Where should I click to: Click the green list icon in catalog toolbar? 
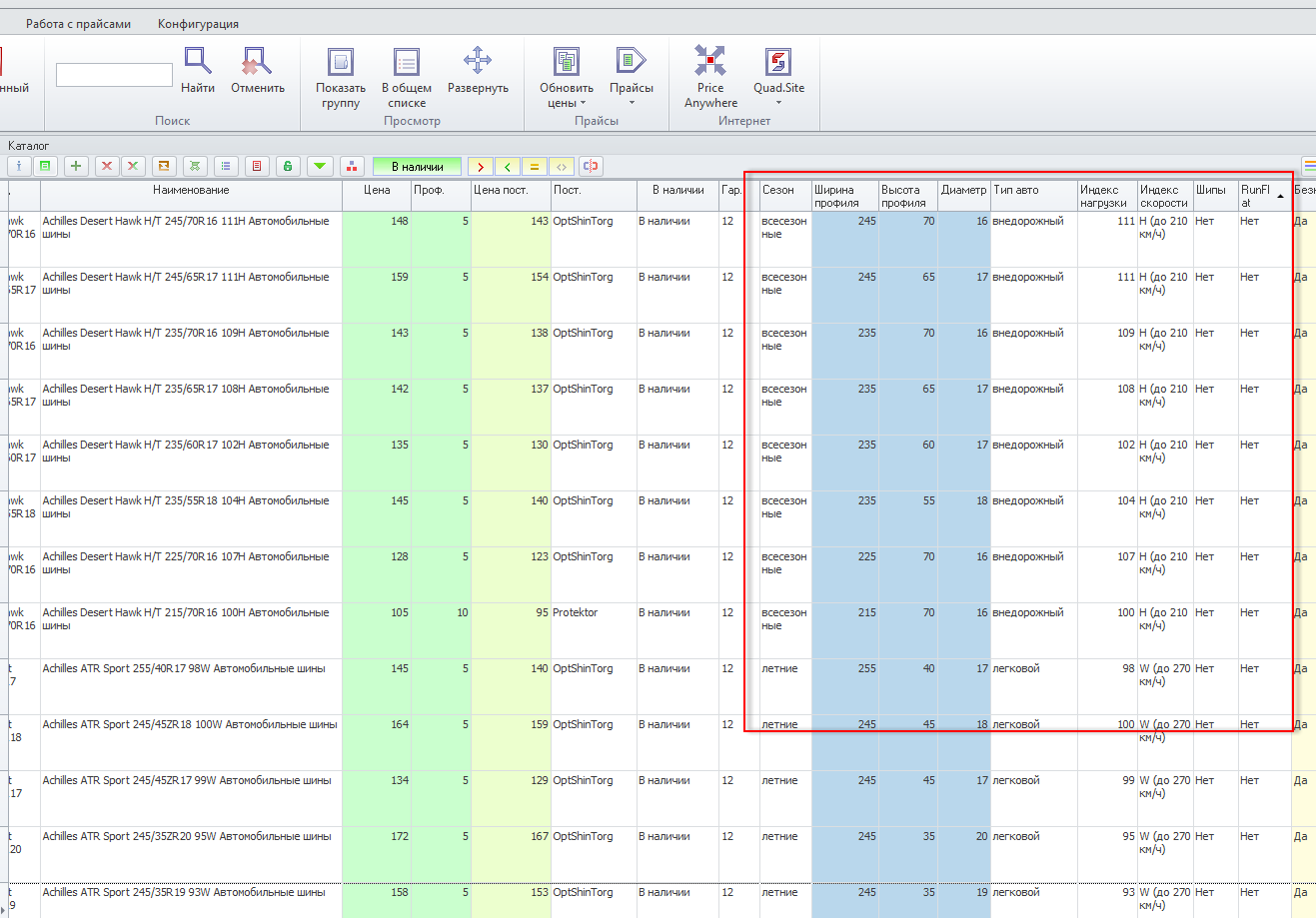pos(45,166)
